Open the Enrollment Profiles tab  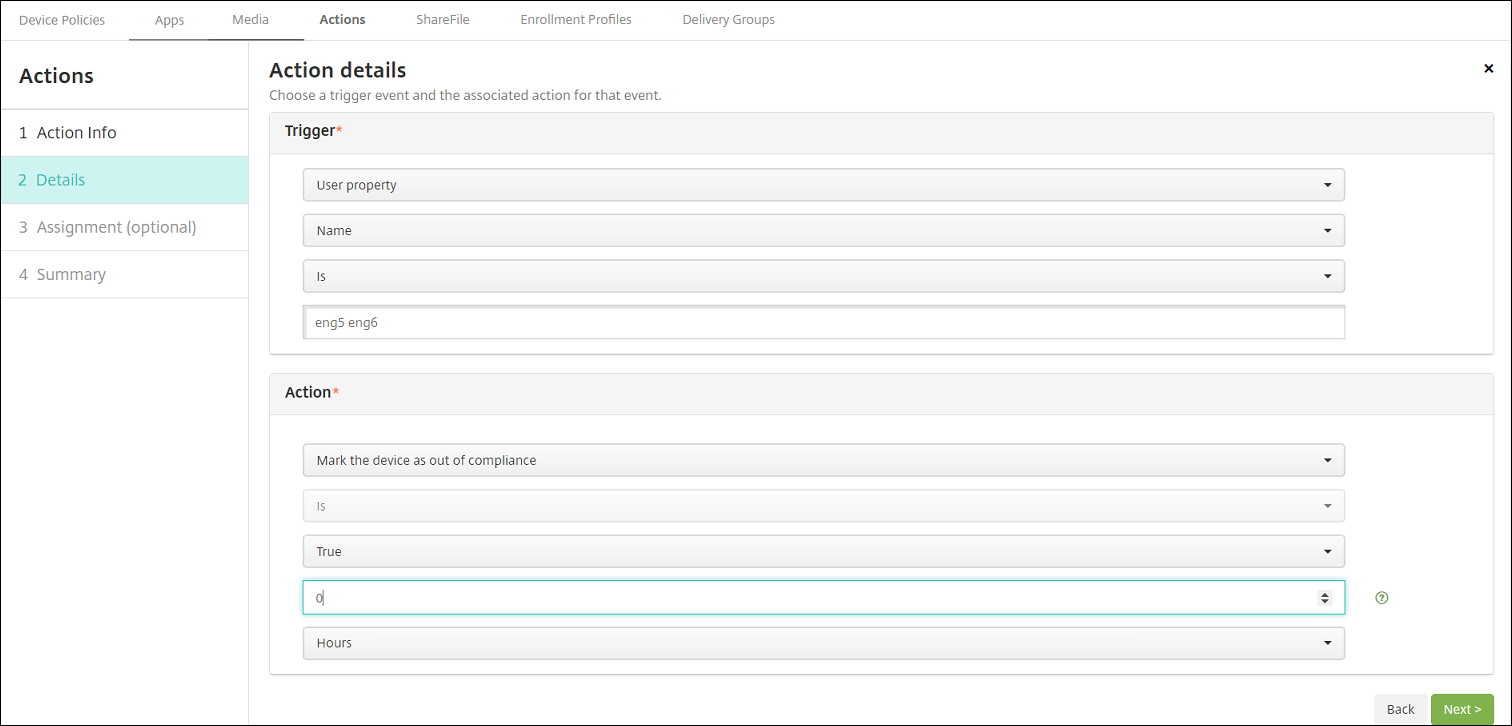576,20
